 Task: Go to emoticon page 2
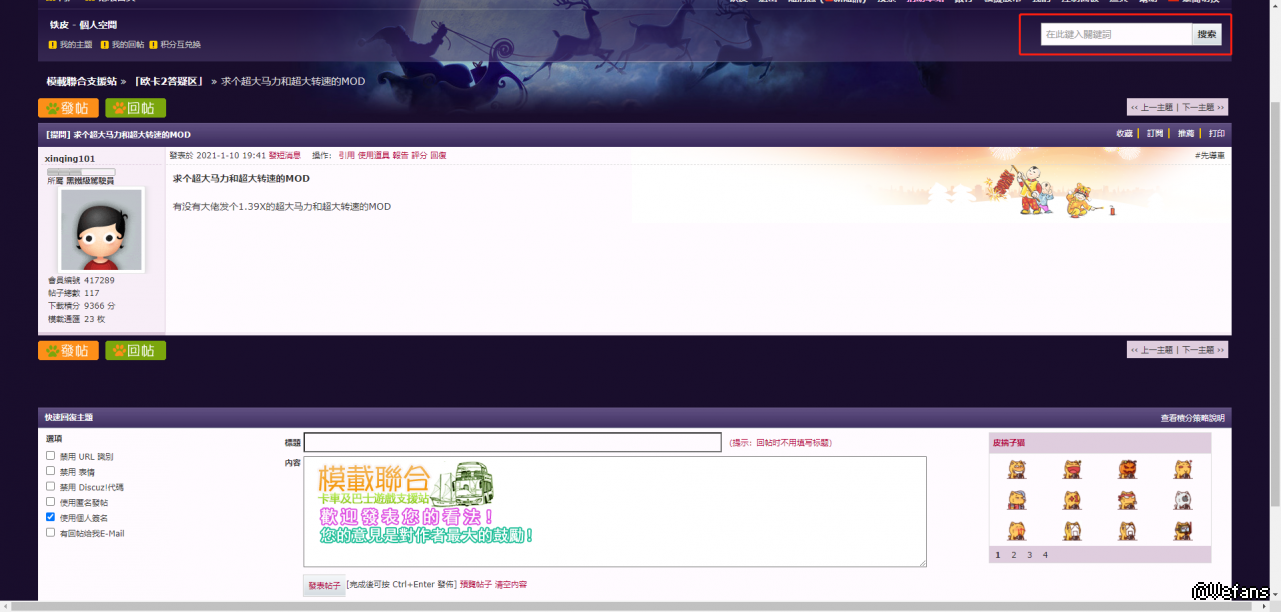(x=1013, y=554)
